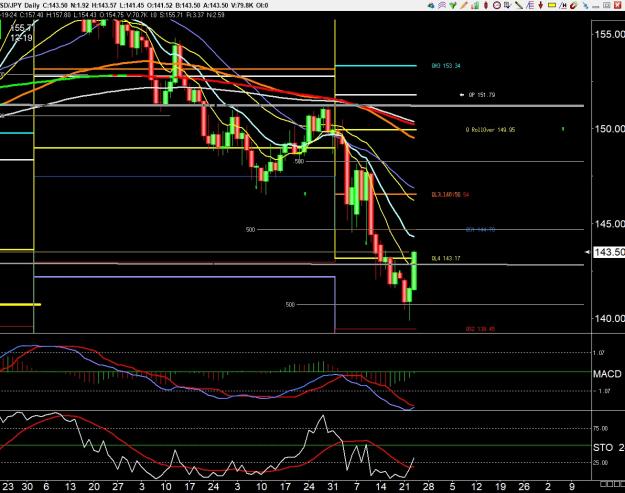This screenshot has height=493, width=625.
Task: Click the 1.07 MACD upper scale label
Action: [599, 353]
